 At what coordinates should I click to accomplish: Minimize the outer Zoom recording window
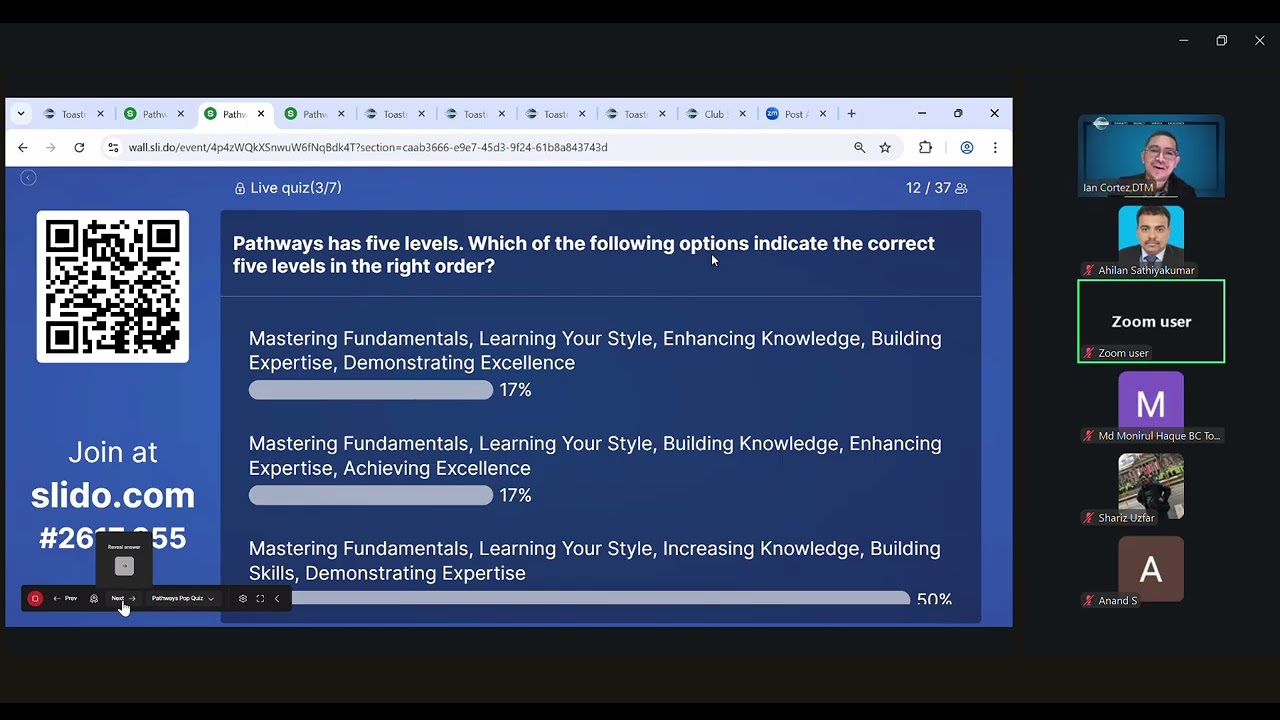click(x=1183, y=40)
